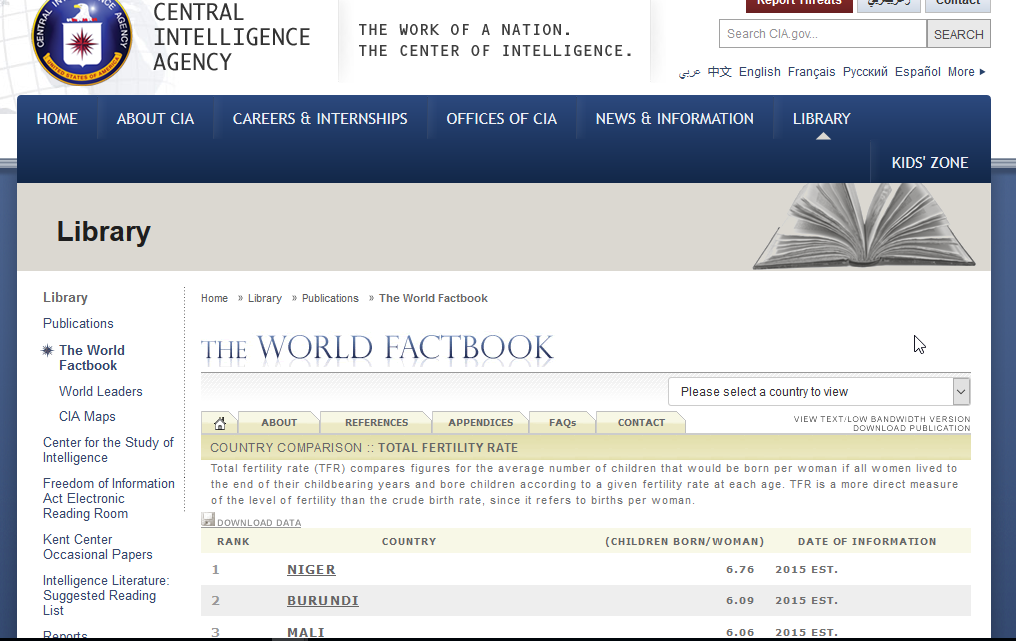Switch language to Русский
The image size is (1016, 641).
[x=865, y=72]
